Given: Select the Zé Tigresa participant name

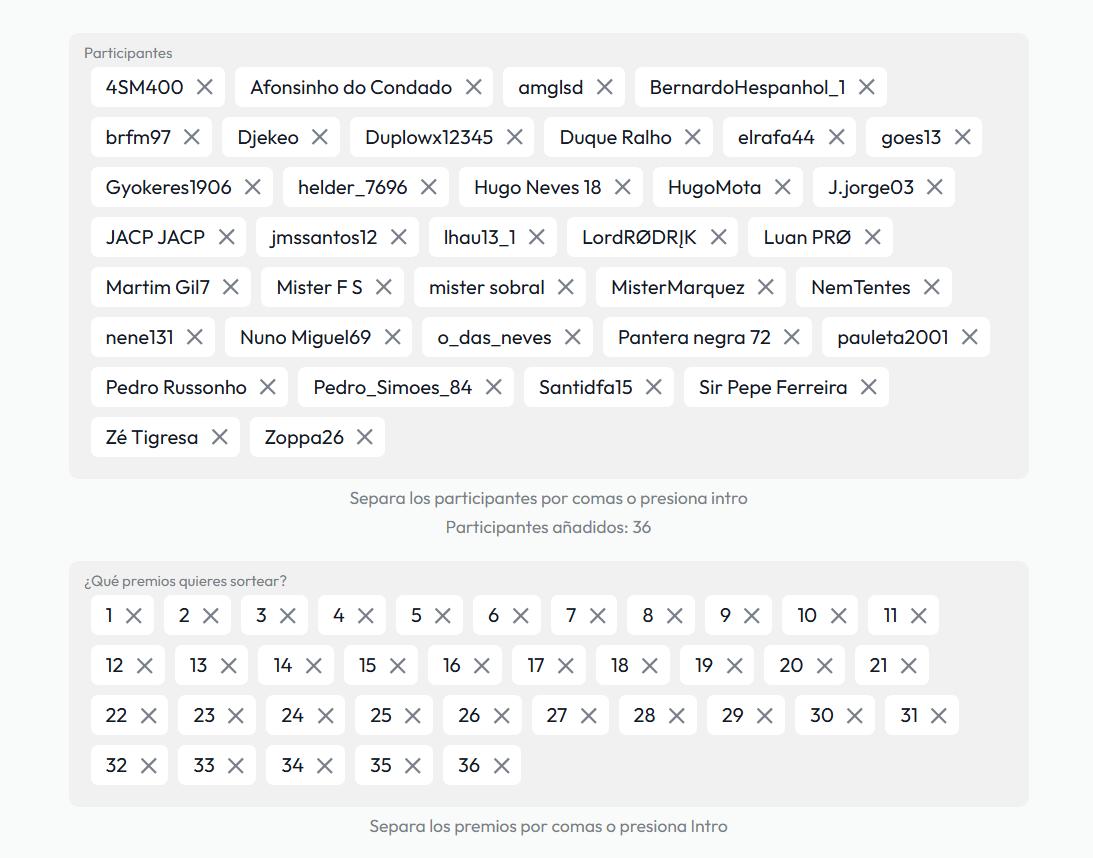Looking at the screenshot, I should tap(152, 437).
